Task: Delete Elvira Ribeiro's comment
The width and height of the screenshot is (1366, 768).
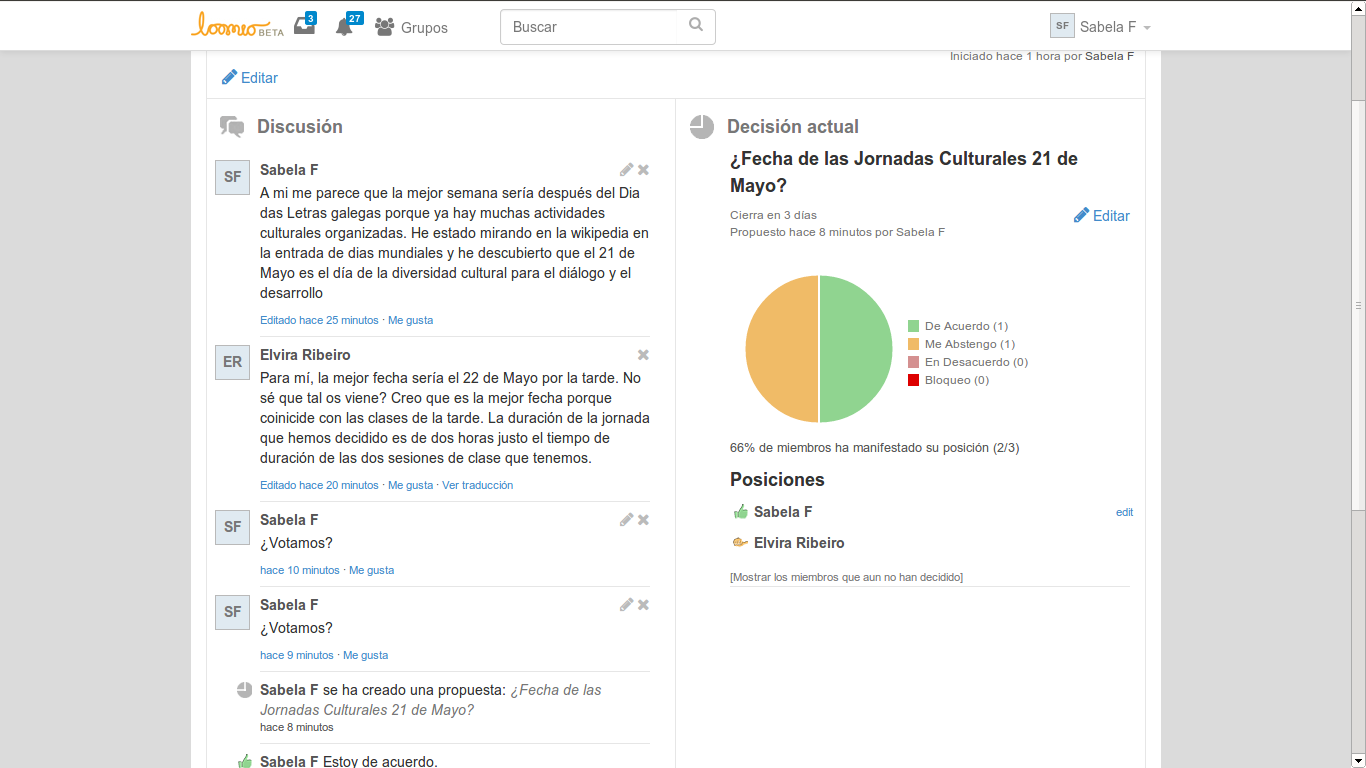Action: click(643, 355)
